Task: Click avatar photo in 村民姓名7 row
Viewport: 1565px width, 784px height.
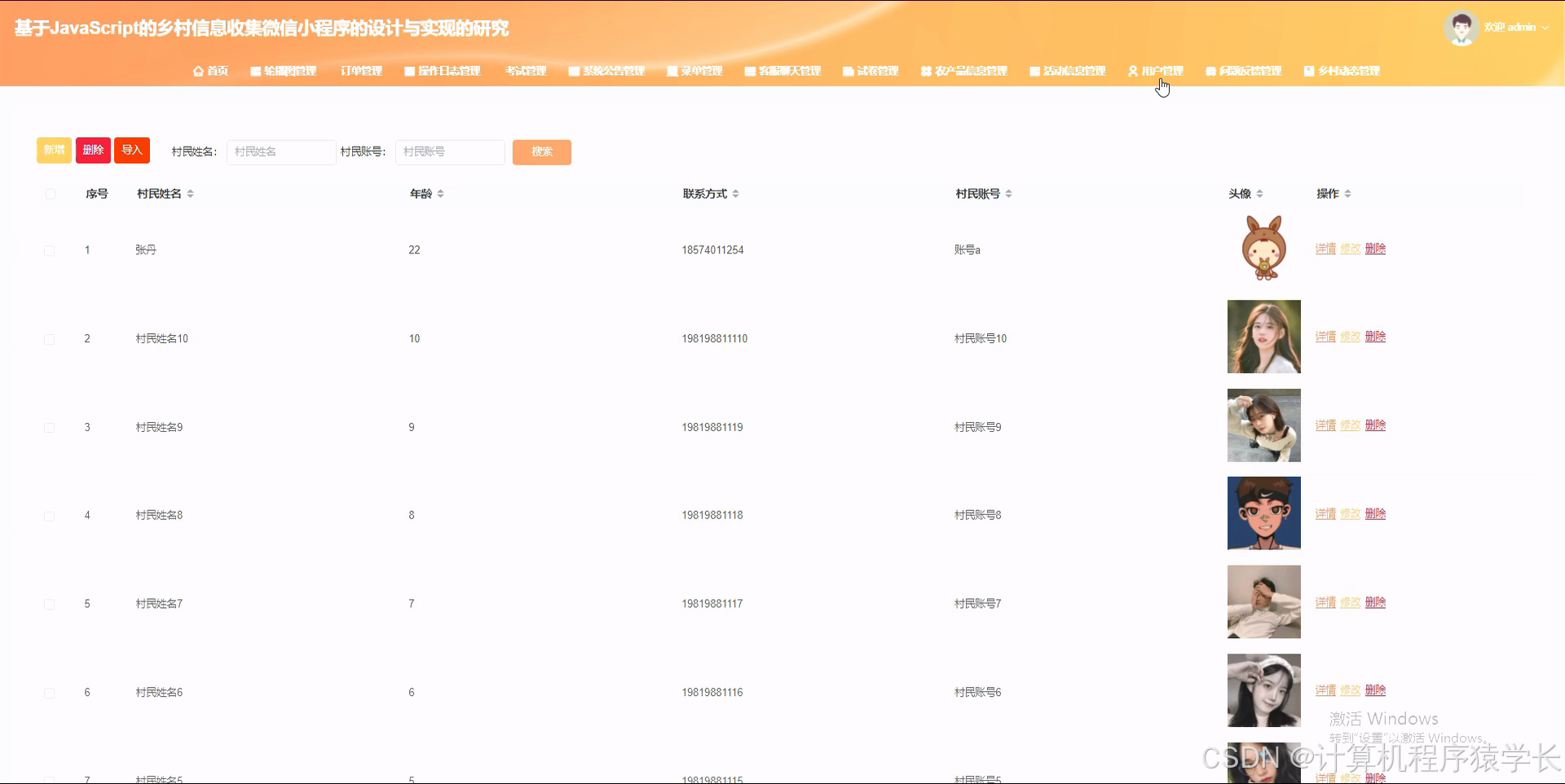Action: 1264,602
